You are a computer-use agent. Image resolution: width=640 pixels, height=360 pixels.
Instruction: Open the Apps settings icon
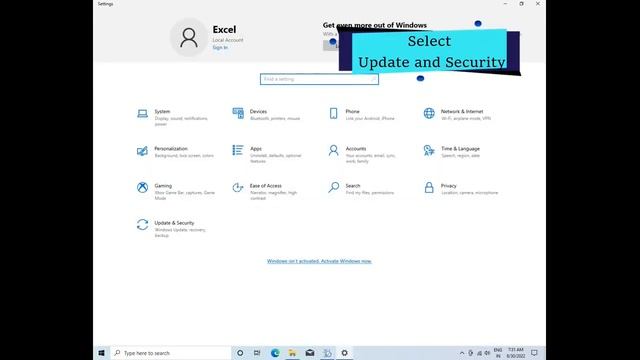coord(238,150)
